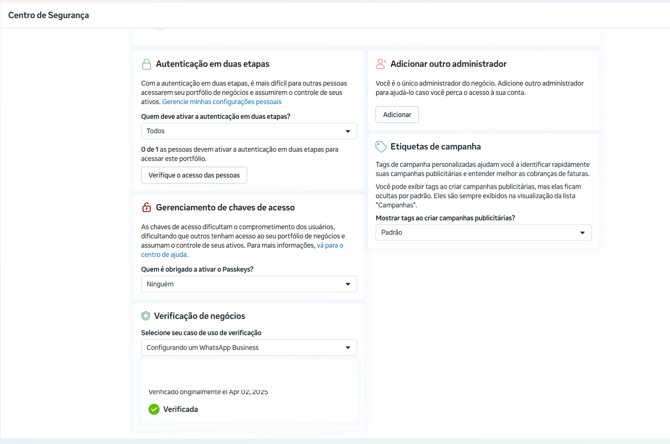Click the red unlocked padlock icon for chaves de acesso
670x444 pixels.
pos(146,207)
